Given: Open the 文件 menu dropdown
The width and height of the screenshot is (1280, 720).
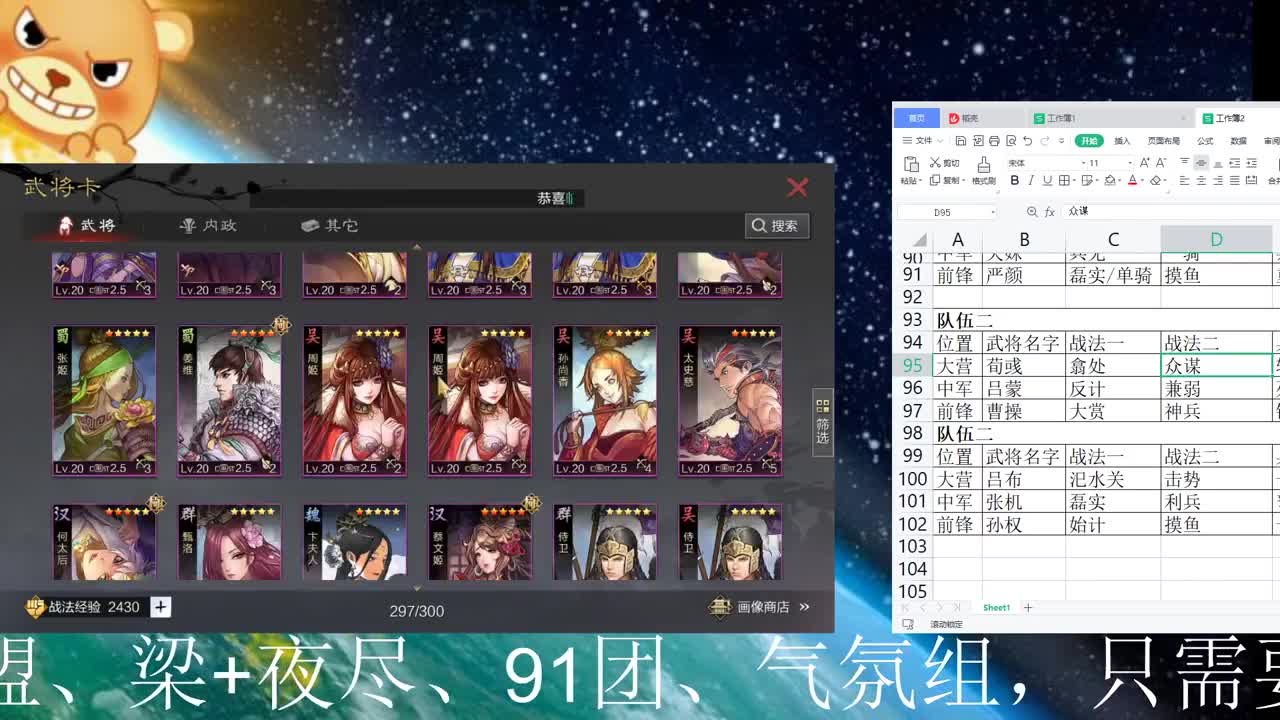Looking at the screenshot, I should click(x=923, y=141).
